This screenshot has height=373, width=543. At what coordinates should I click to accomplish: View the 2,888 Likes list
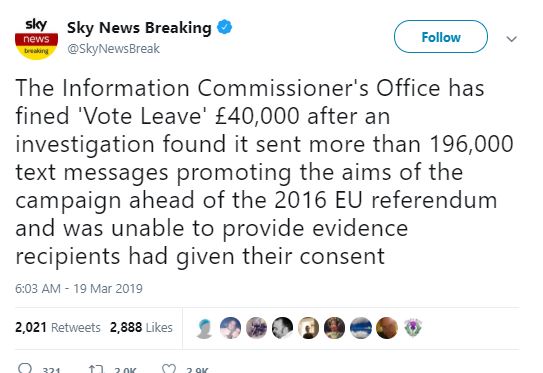click(x=141, y=328)
